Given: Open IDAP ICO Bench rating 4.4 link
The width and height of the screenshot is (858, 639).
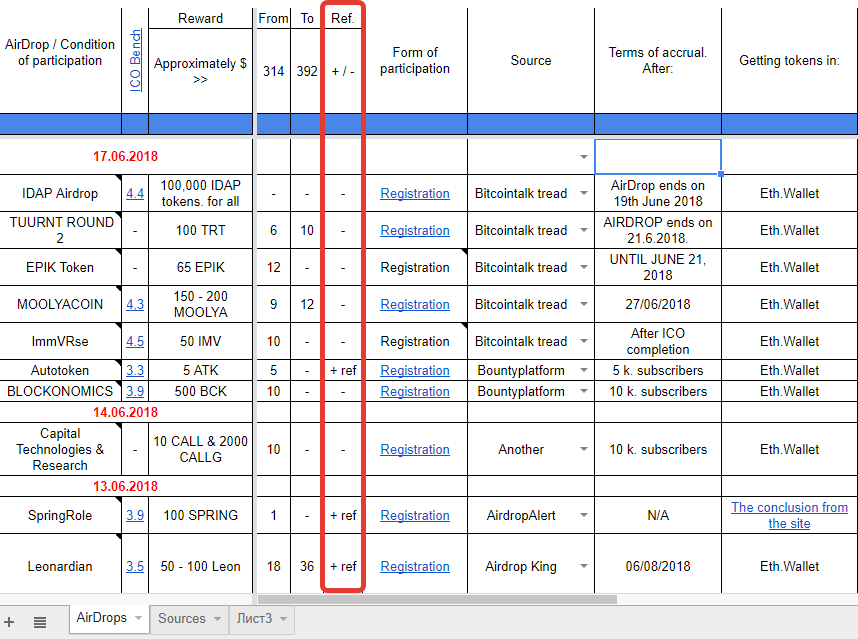Looking at the screenshot, I should coord(135,193).
